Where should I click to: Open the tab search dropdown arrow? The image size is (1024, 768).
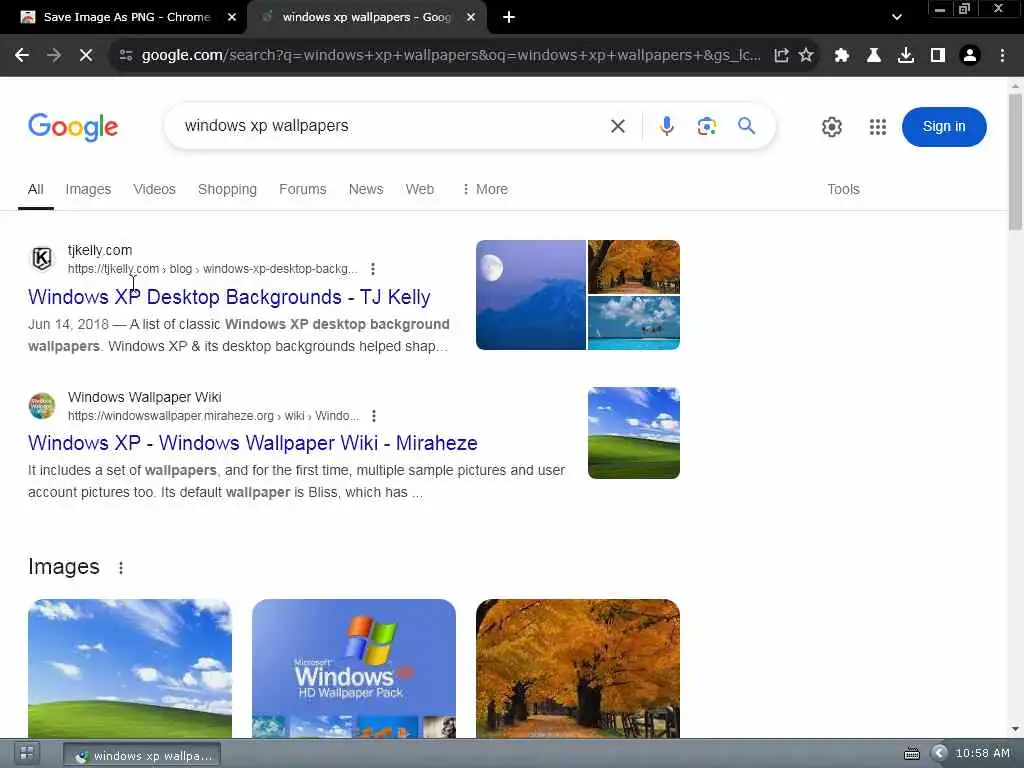point(897,18)
